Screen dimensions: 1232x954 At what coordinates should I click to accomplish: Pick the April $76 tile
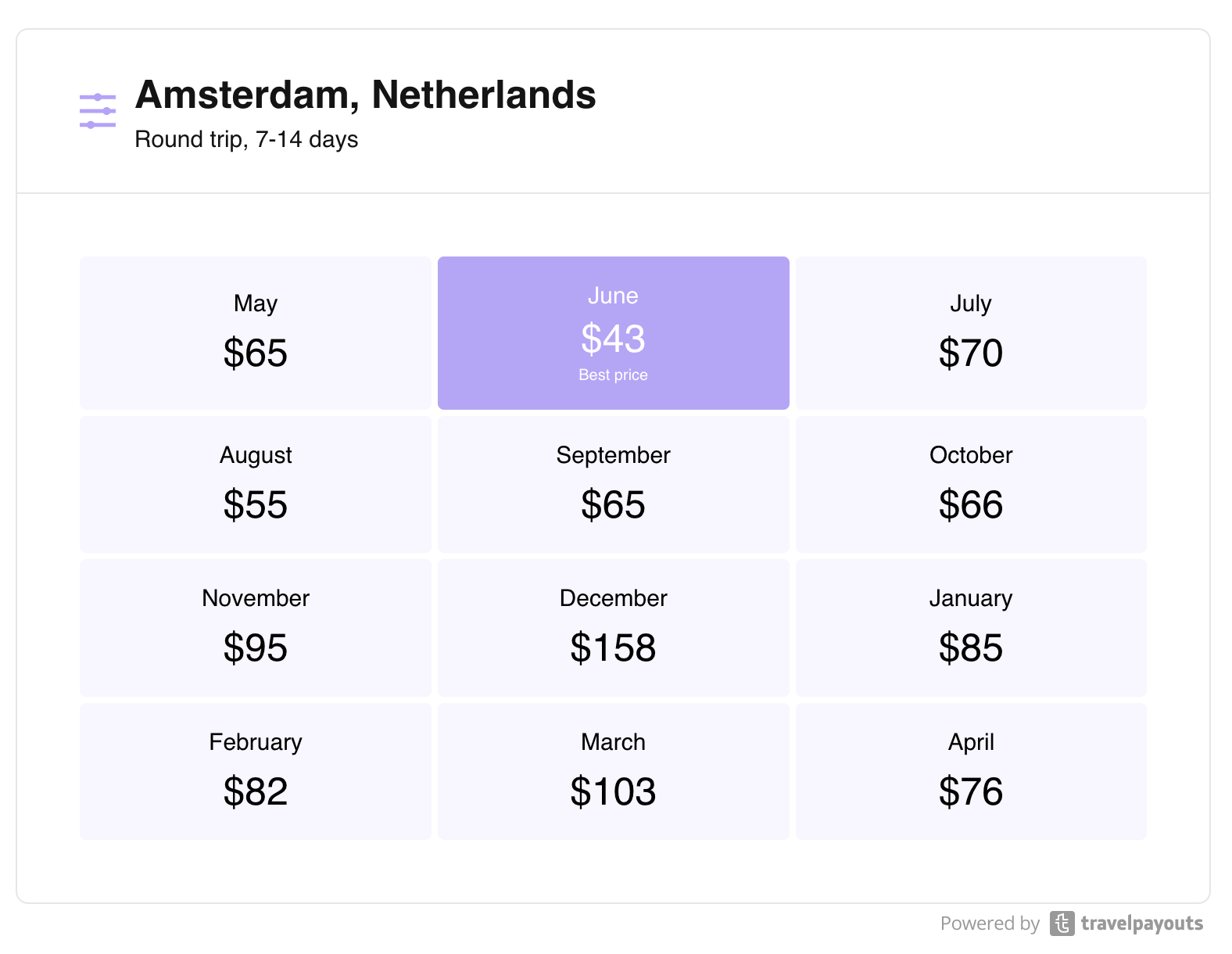pyautogui.click(x=970, y=771)
